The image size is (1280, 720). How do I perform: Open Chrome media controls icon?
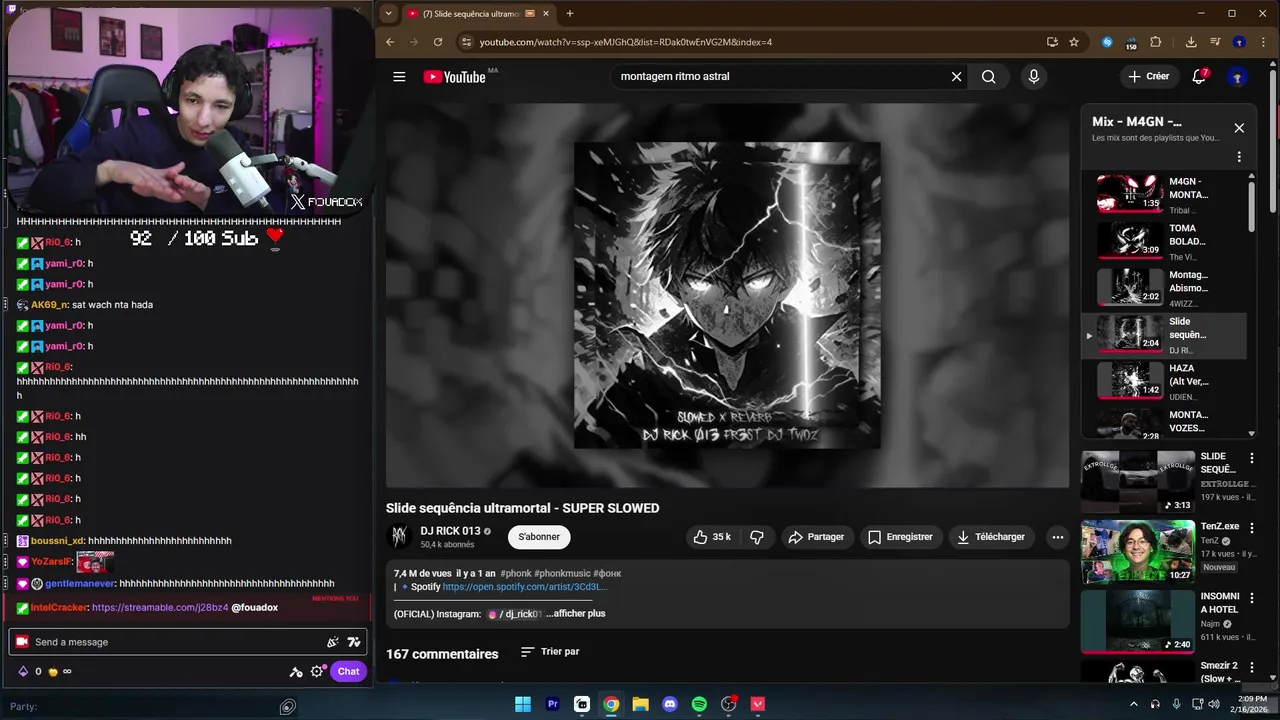1215,42
